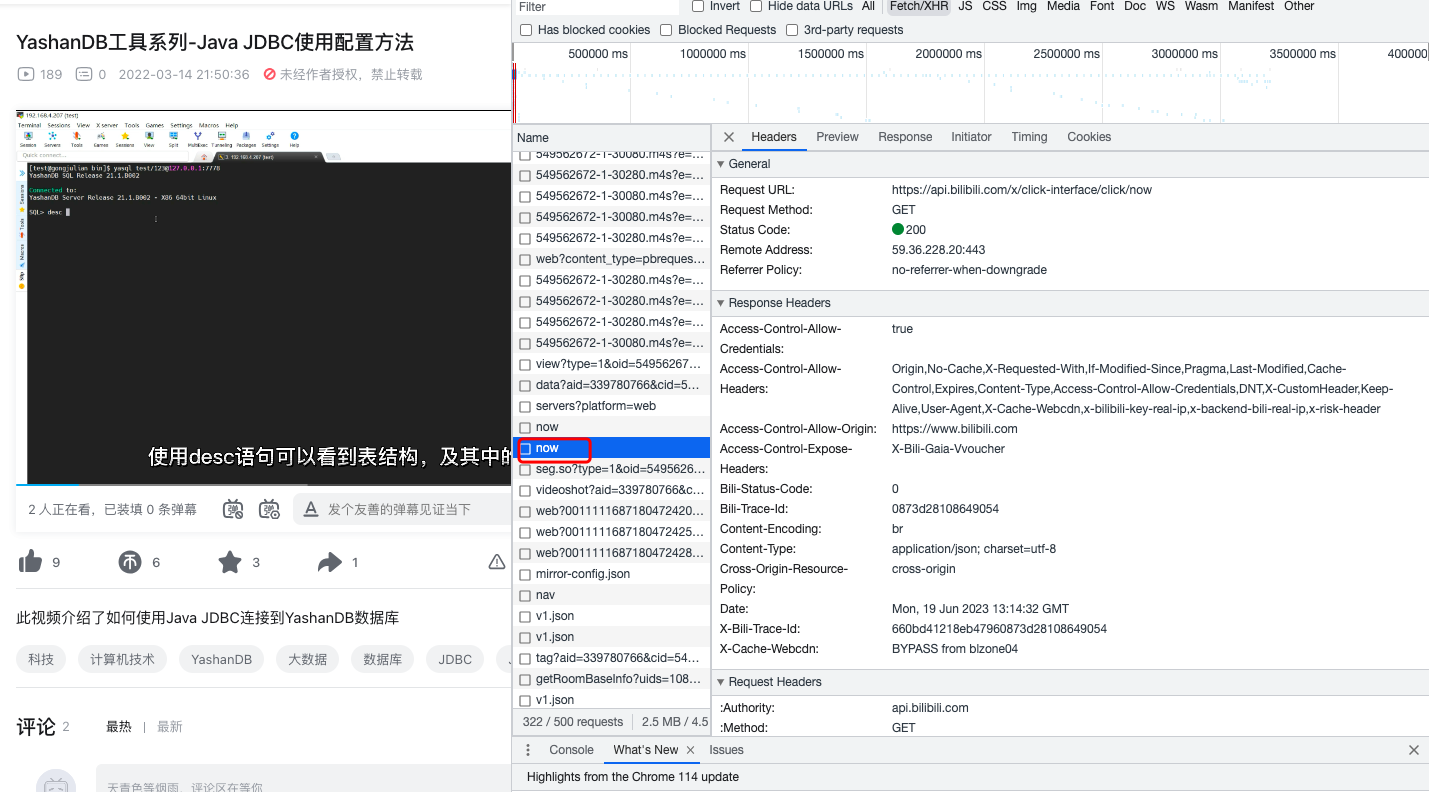Open the DevTools drawer three-dot menu
This screenshot has width=1429, height=792.
tap(529, 750)
